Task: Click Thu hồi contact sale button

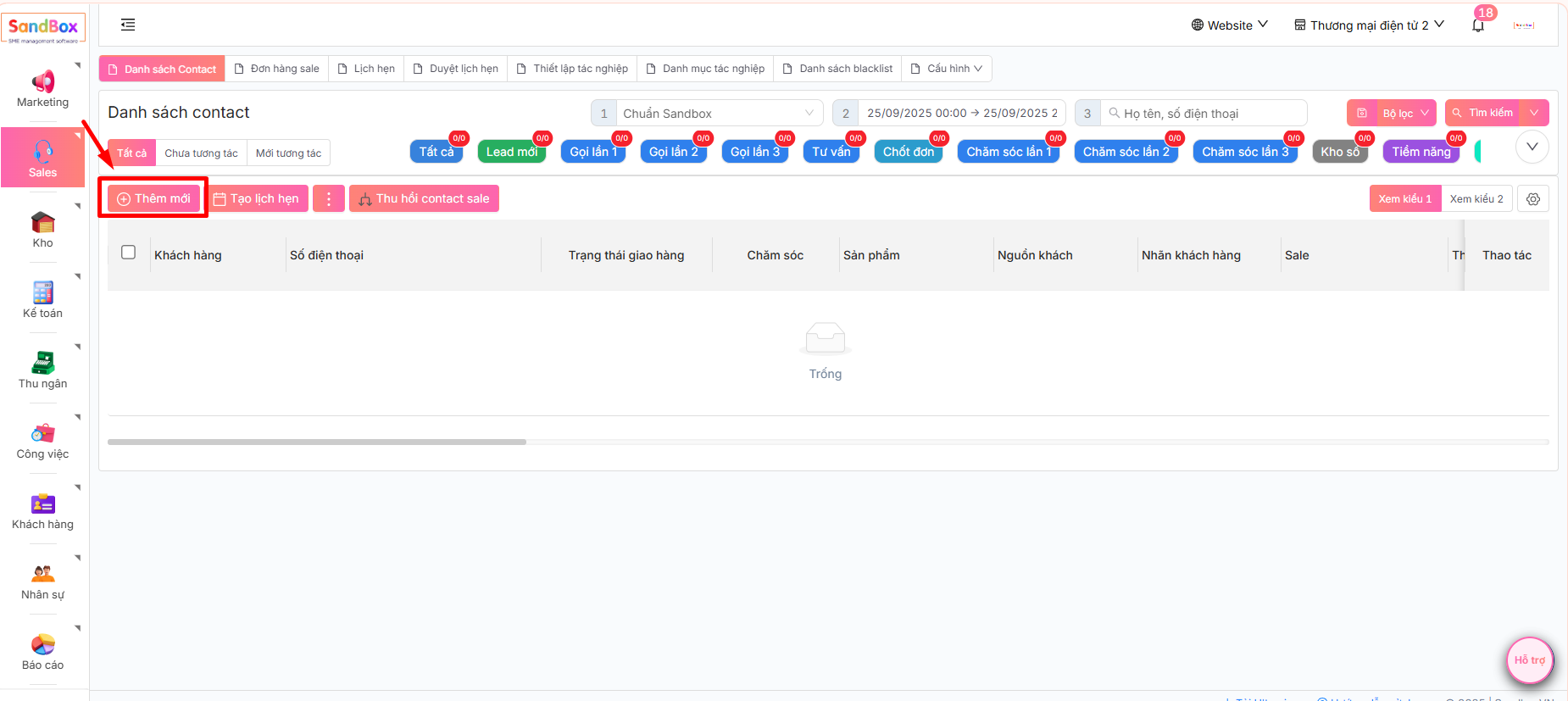Action: pyautogui.click(x=424, y=198)
